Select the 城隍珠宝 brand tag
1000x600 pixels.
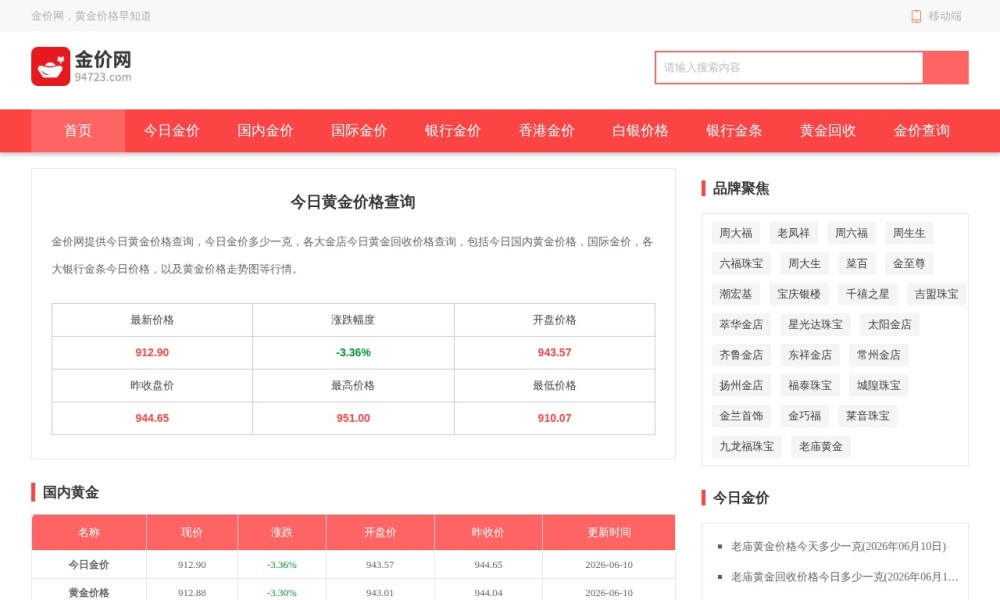pyautogui.click(x=878, y=385)
